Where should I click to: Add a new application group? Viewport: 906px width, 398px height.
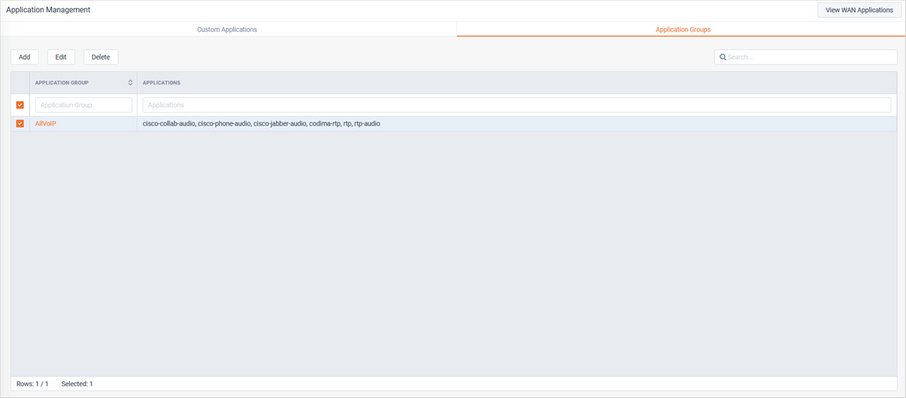click(x=24, y=57)
